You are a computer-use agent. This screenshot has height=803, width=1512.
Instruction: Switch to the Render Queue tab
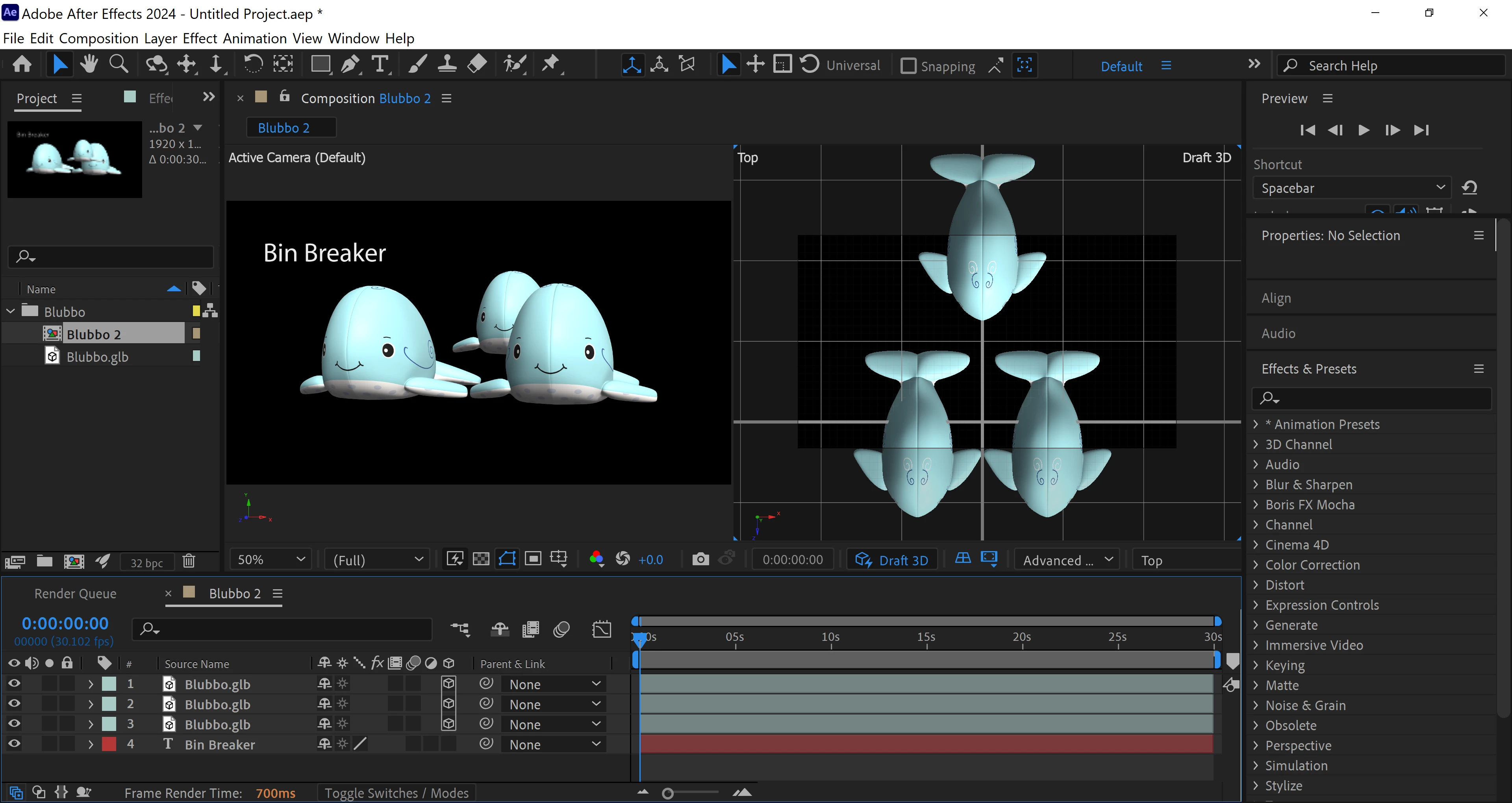75,594
